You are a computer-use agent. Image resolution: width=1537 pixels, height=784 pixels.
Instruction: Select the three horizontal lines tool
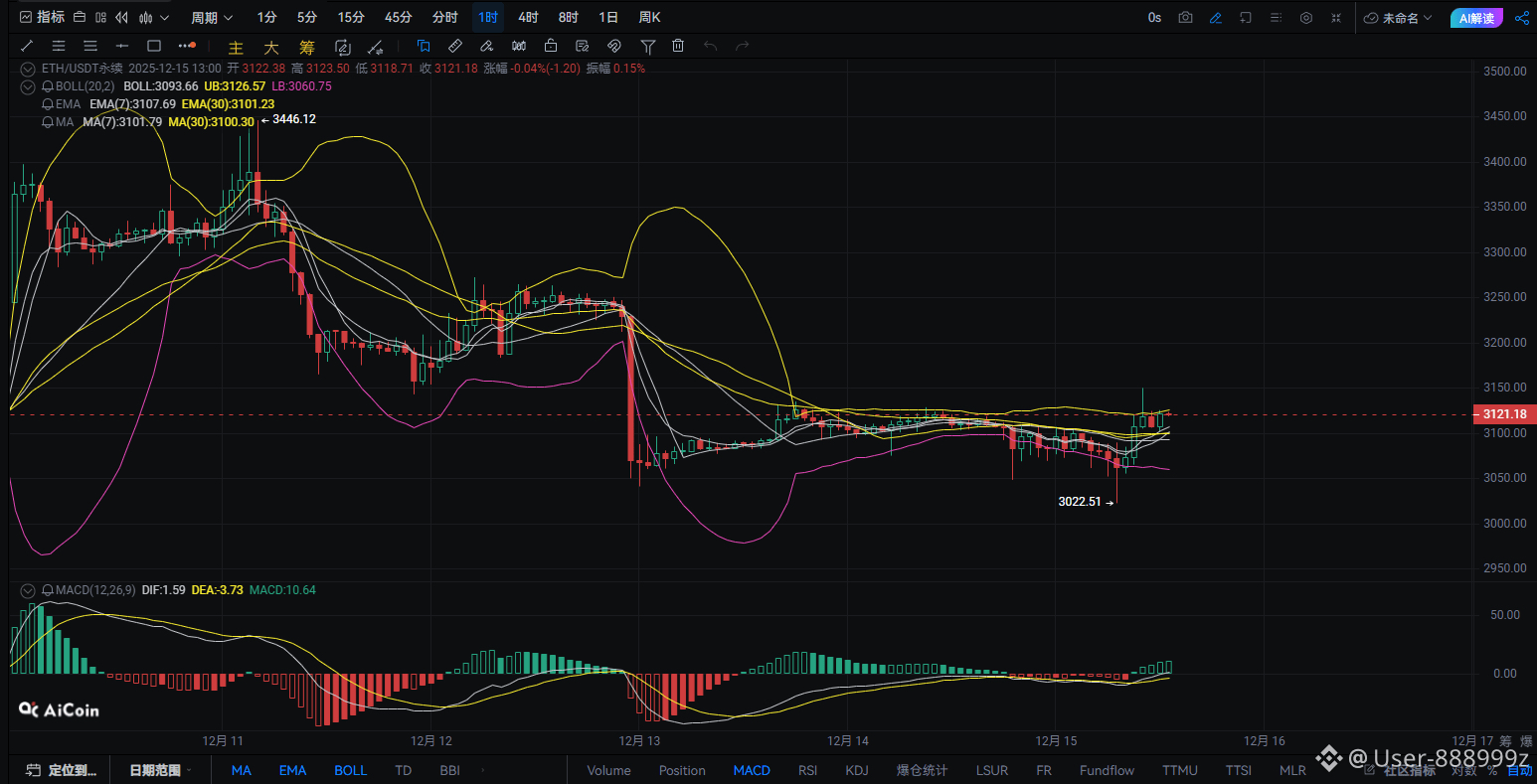(90, 46)
